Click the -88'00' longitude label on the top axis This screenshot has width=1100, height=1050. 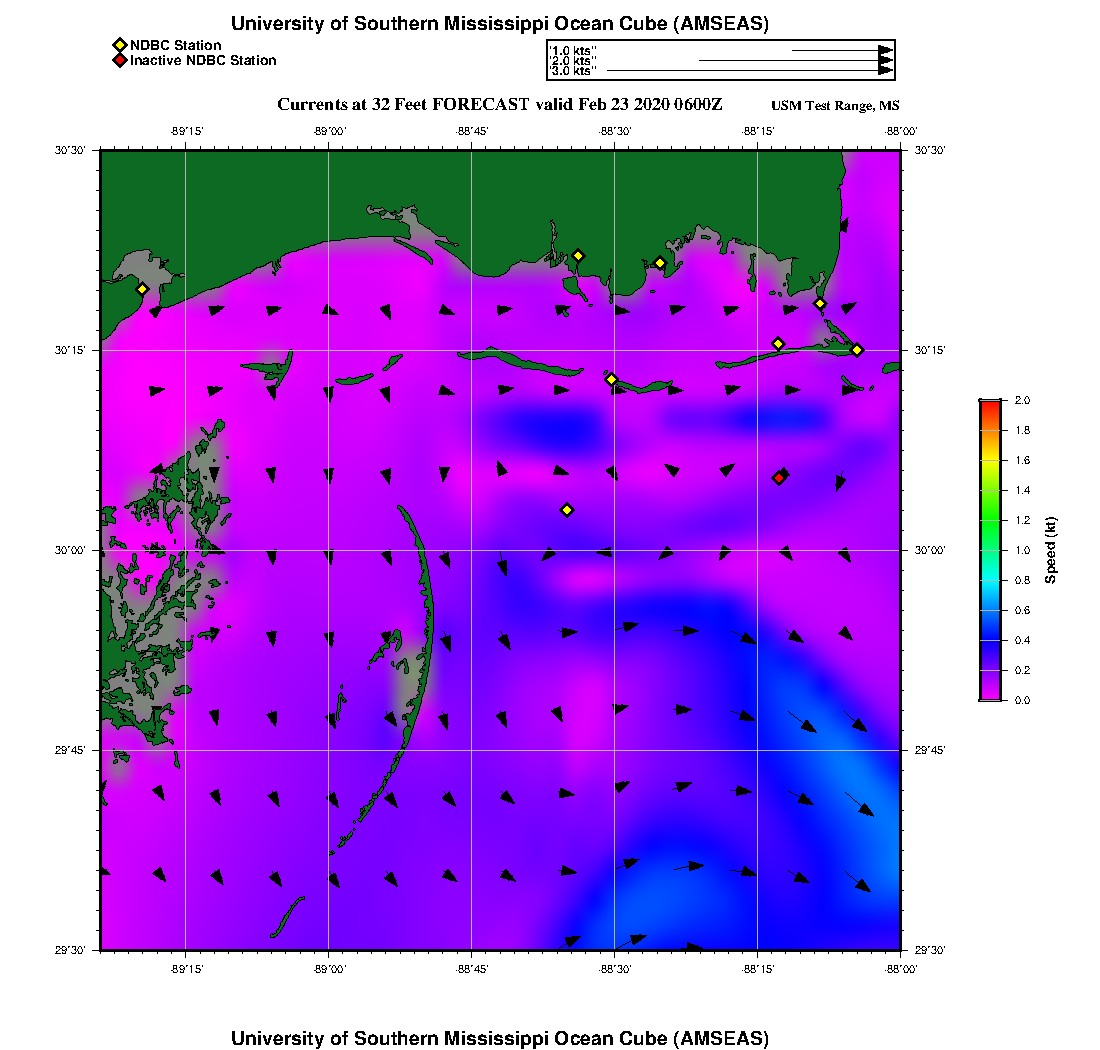click(x=901, y=131)
